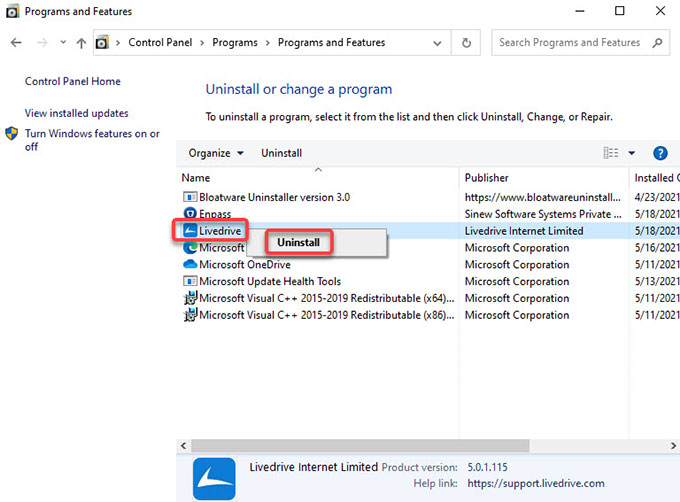Click the Programs breadcrumb
Viewport: 680px width, 502px height.
[235, 42]
